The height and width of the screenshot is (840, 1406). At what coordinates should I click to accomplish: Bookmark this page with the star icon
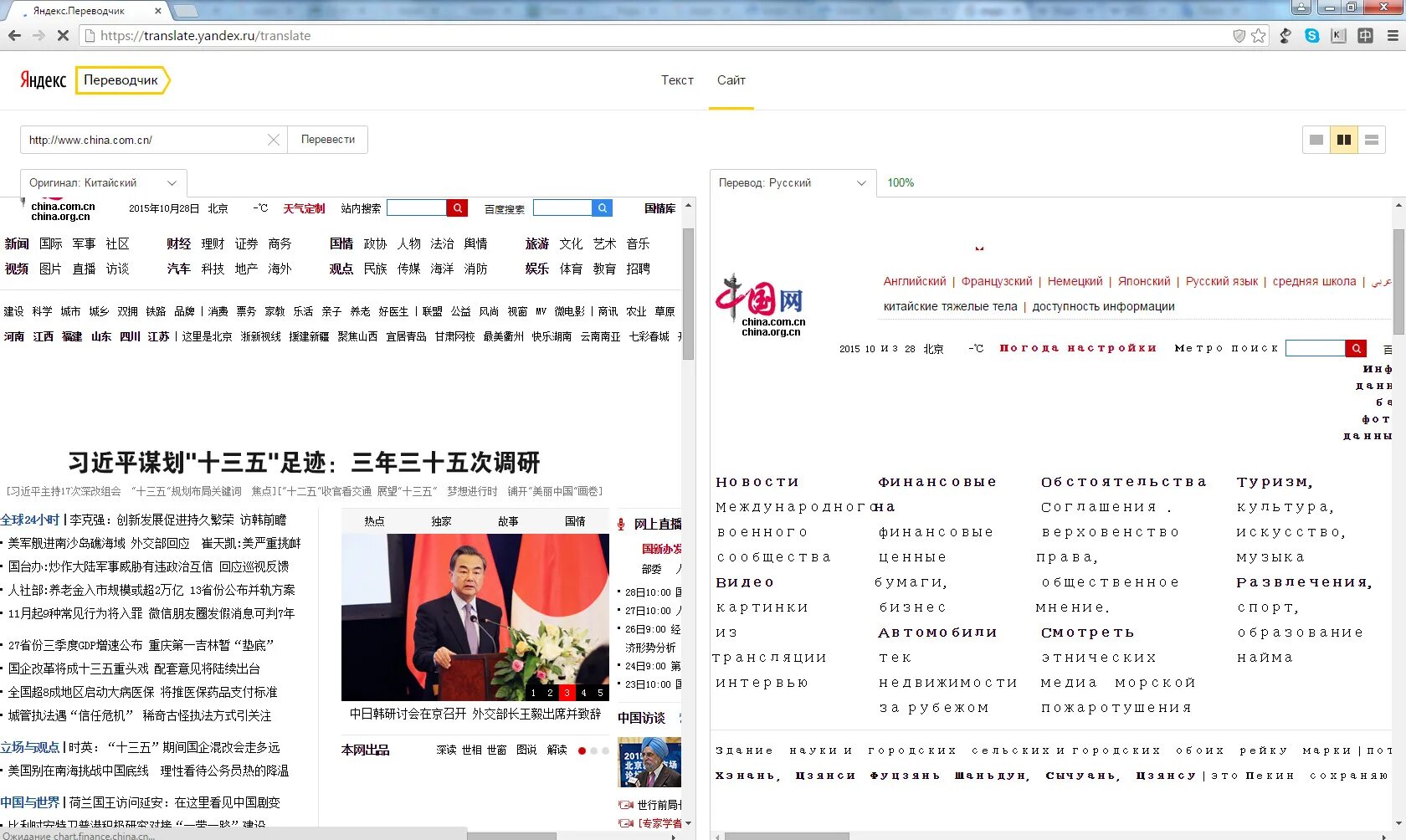[1258, 36]
